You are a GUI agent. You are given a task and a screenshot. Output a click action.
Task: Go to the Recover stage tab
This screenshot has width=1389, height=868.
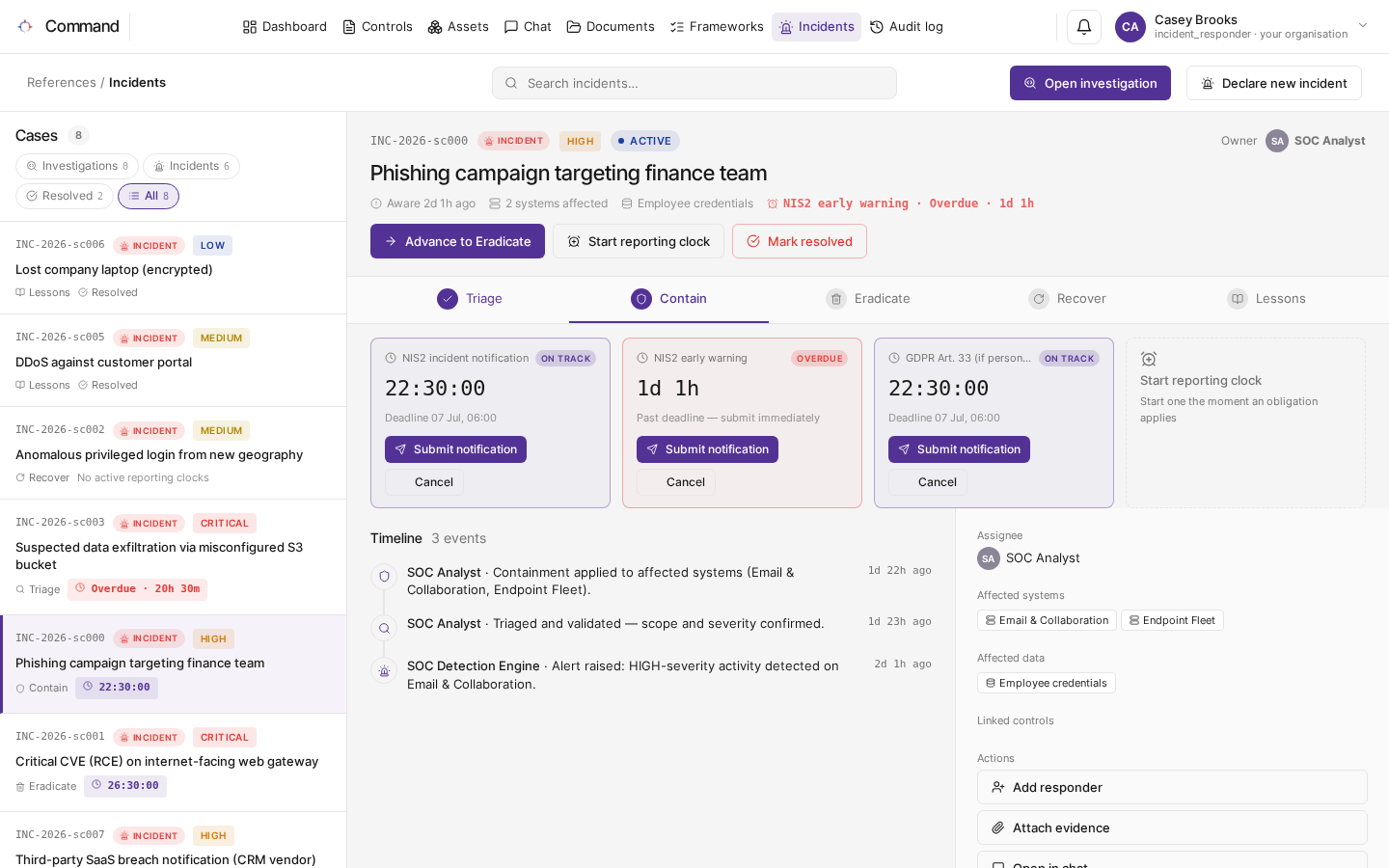coord(1067,299)
